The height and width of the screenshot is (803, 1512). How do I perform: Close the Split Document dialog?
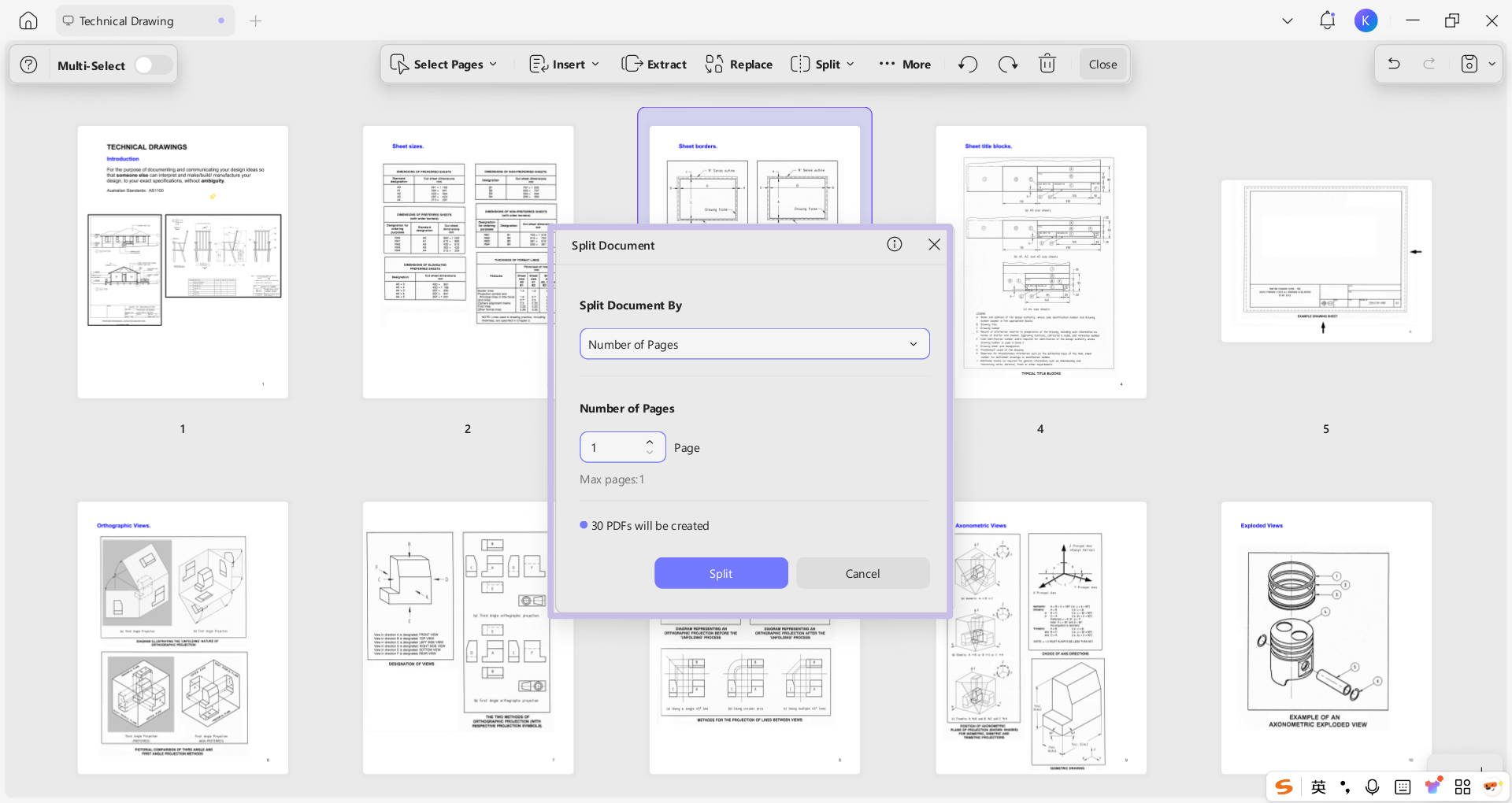click(934, 245)
